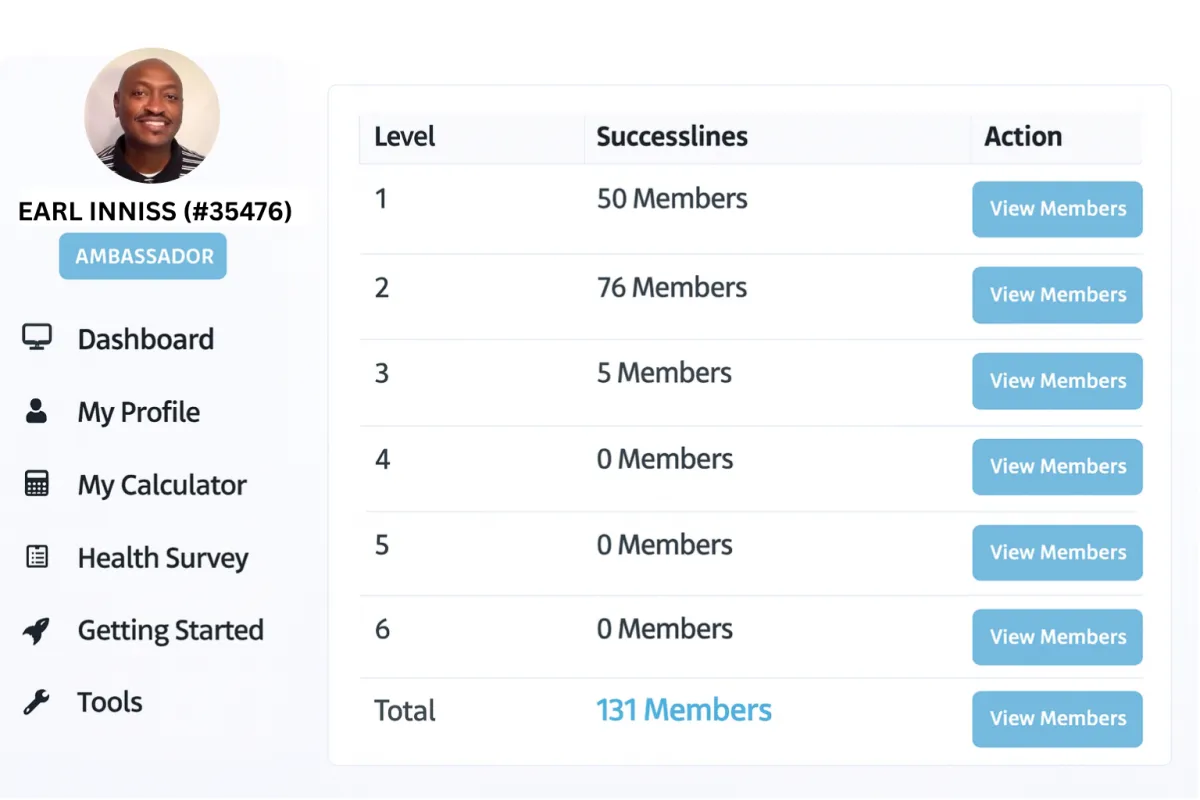View Members for Level 1
The height and width of the screenshot is (800, 1200).
(x=1057, y=209)
